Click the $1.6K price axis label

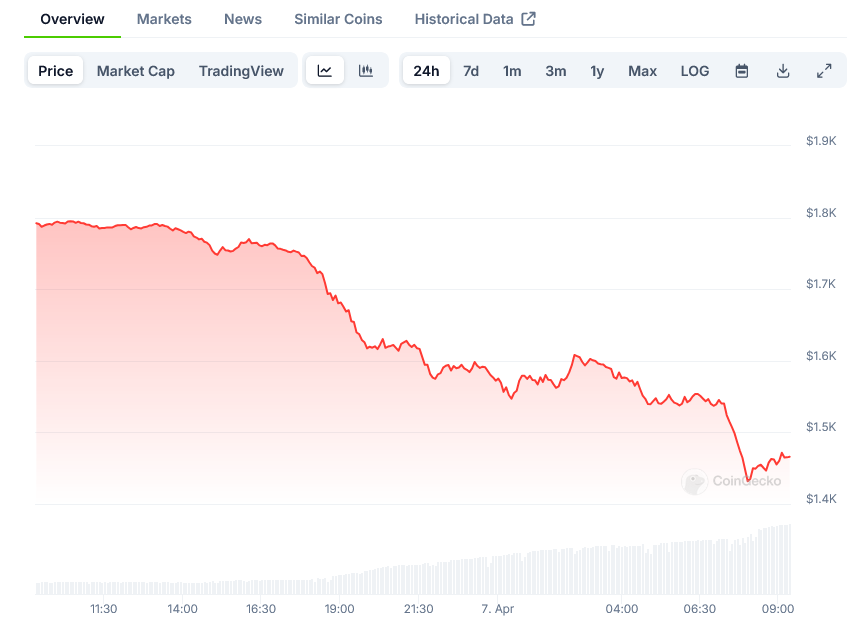coord(821,356)
